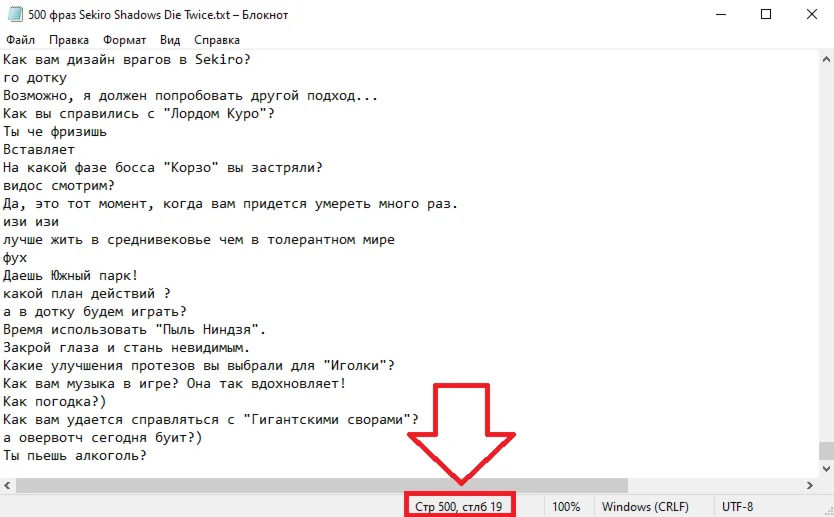Click line 'Возможно, я должен попробовать другой подход...'
Viewport: 834px width, 517px height.
190,96
